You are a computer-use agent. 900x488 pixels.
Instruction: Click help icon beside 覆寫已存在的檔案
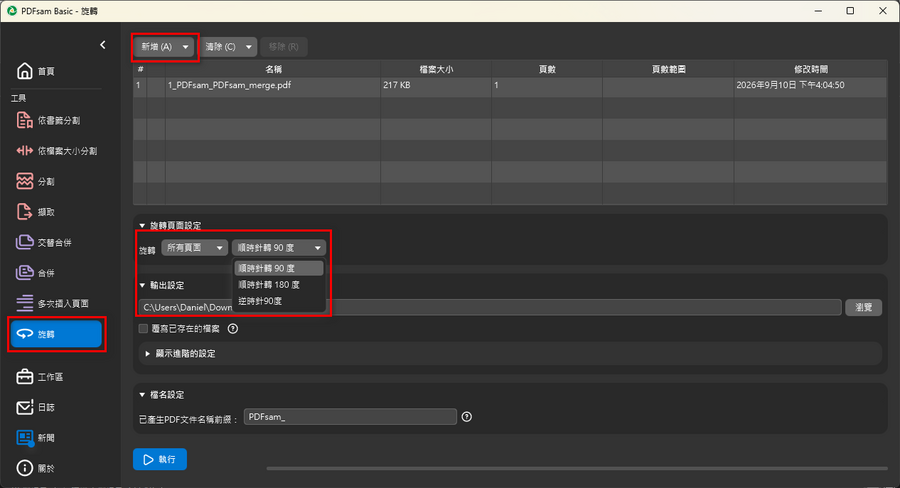(x=232, y=328)
